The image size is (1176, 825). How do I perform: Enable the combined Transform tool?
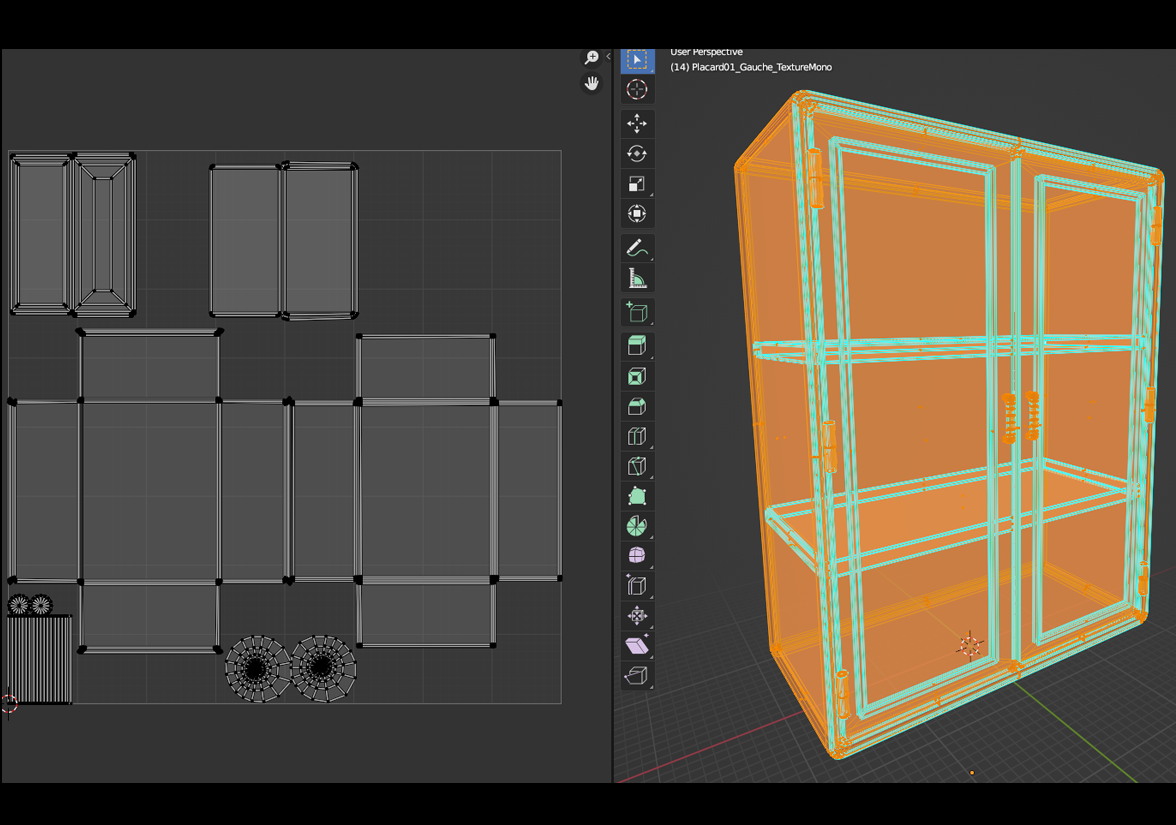tap(637, 214)
